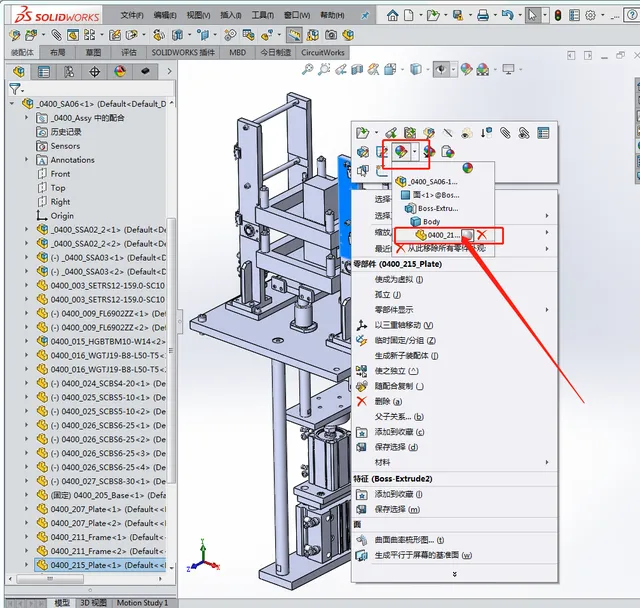Toggle the Hide/Show Items eye icon
This screenshot has width=640, height=608.
point(441,69)
